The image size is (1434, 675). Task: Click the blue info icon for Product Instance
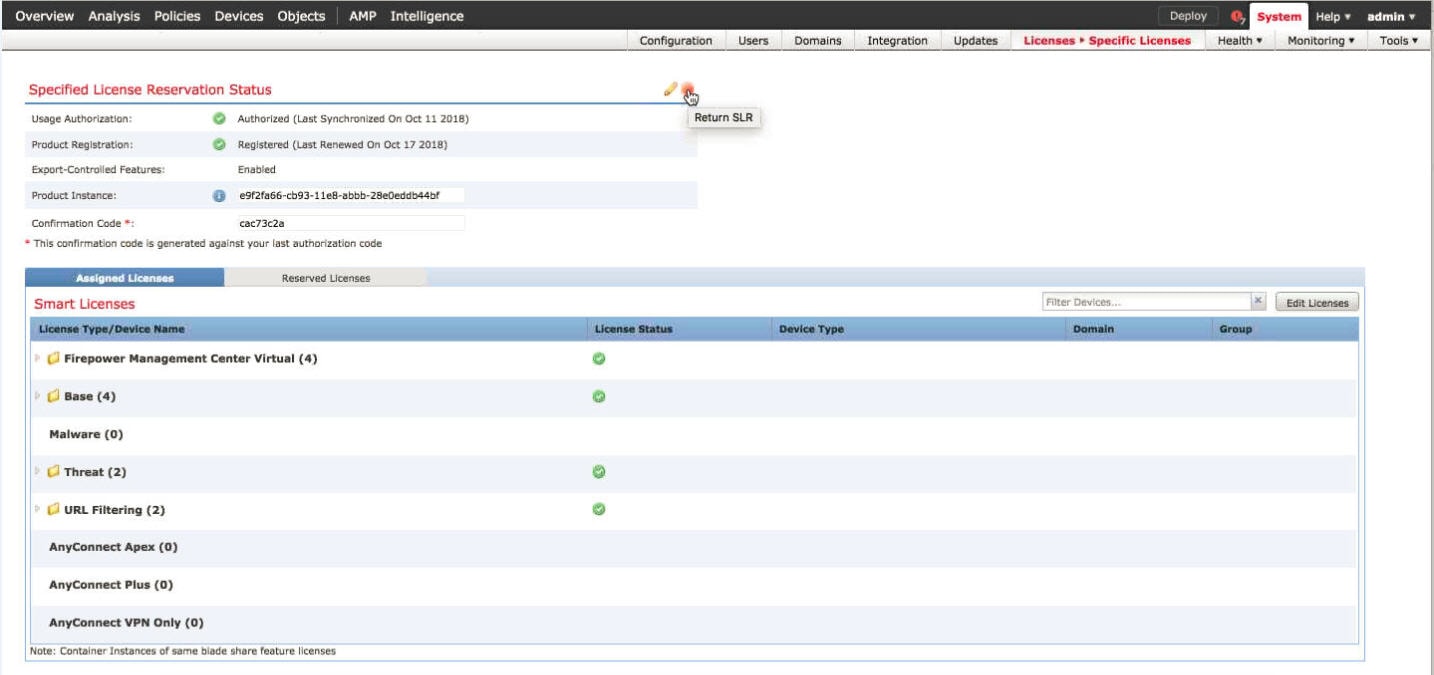click(x=218, y=195)
